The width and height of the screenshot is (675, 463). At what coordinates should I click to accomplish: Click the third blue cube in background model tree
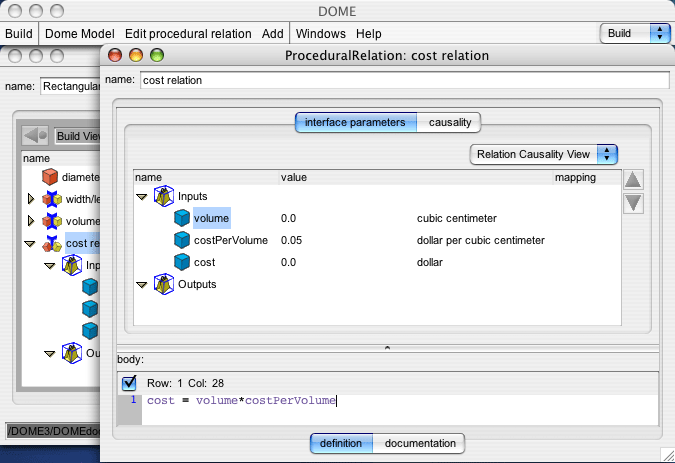point(90,331)
